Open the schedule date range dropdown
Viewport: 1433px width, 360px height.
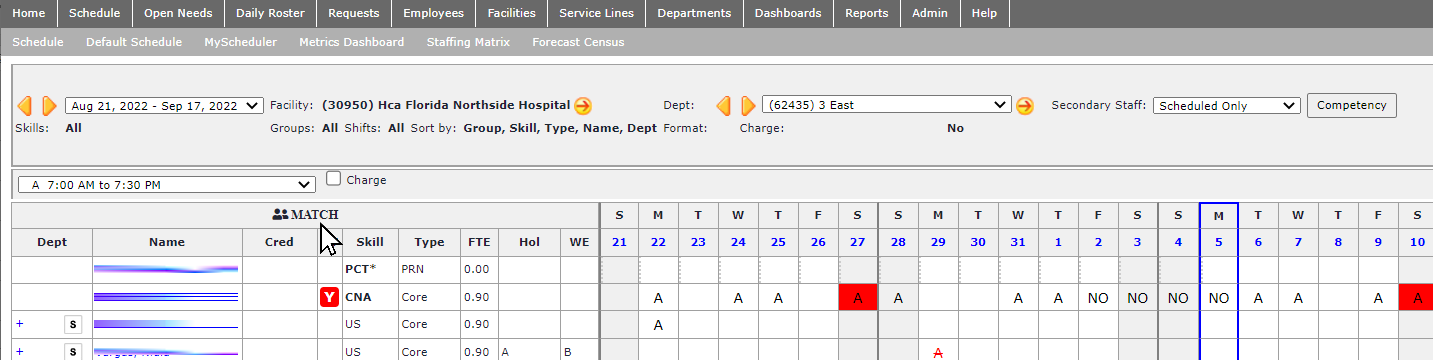(x=164, y=105)
